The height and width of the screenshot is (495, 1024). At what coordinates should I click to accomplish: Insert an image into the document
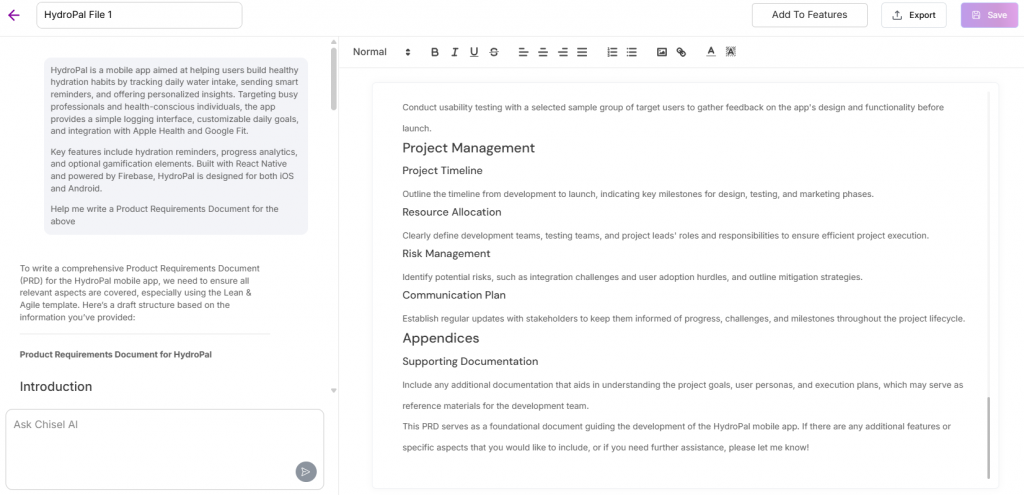point(661,52)
